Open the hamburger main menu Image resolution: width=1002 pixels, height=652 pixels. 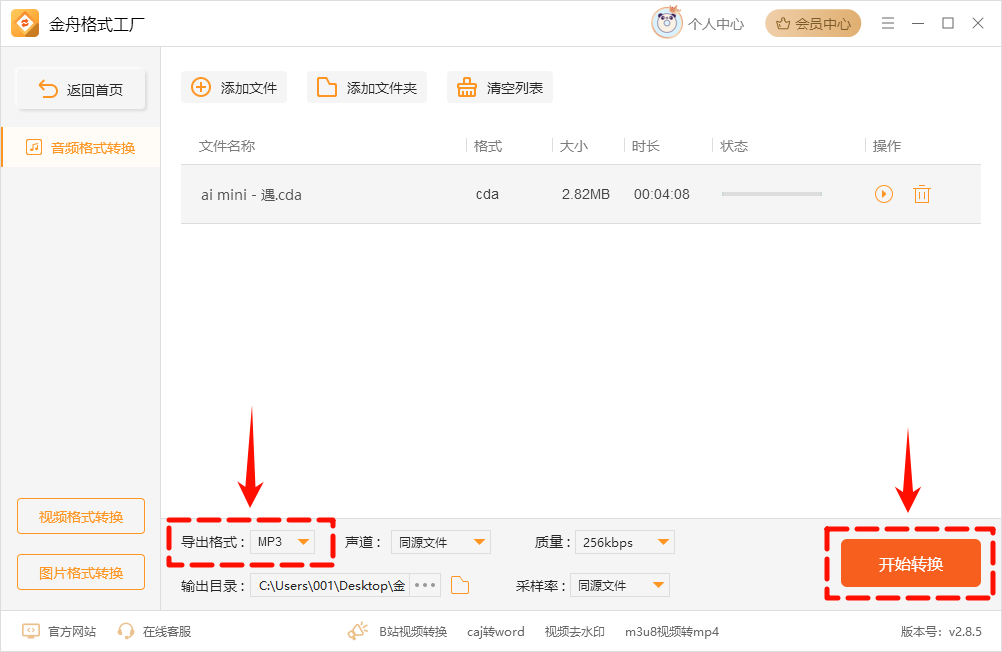[x=888, y=24]
